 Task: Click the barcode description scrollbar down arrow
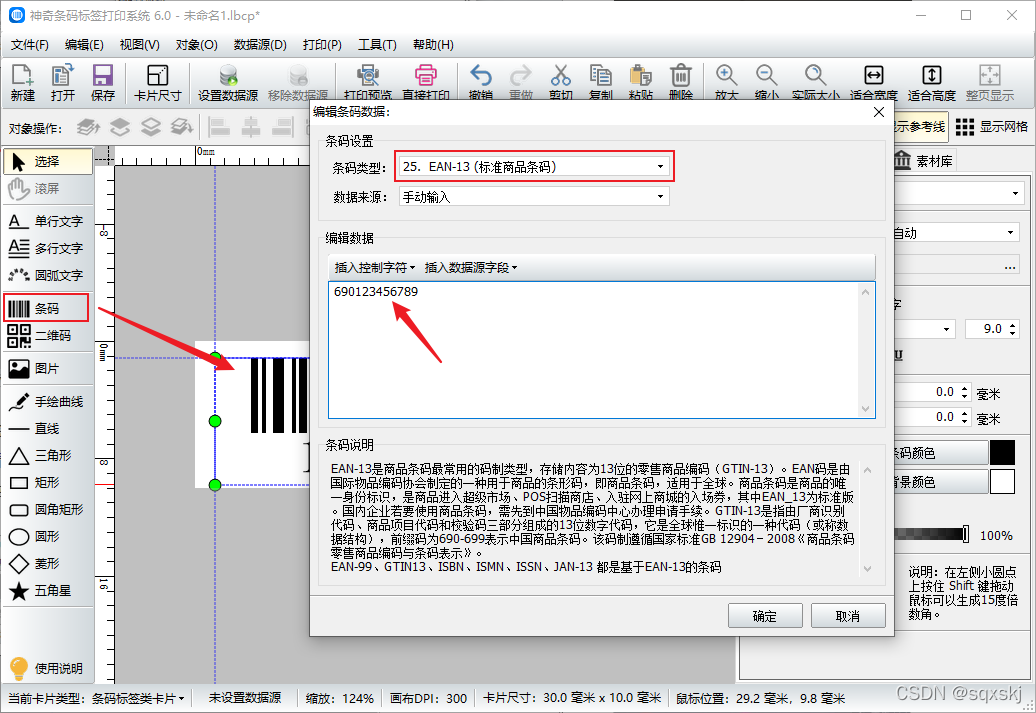tap(868, 569)
